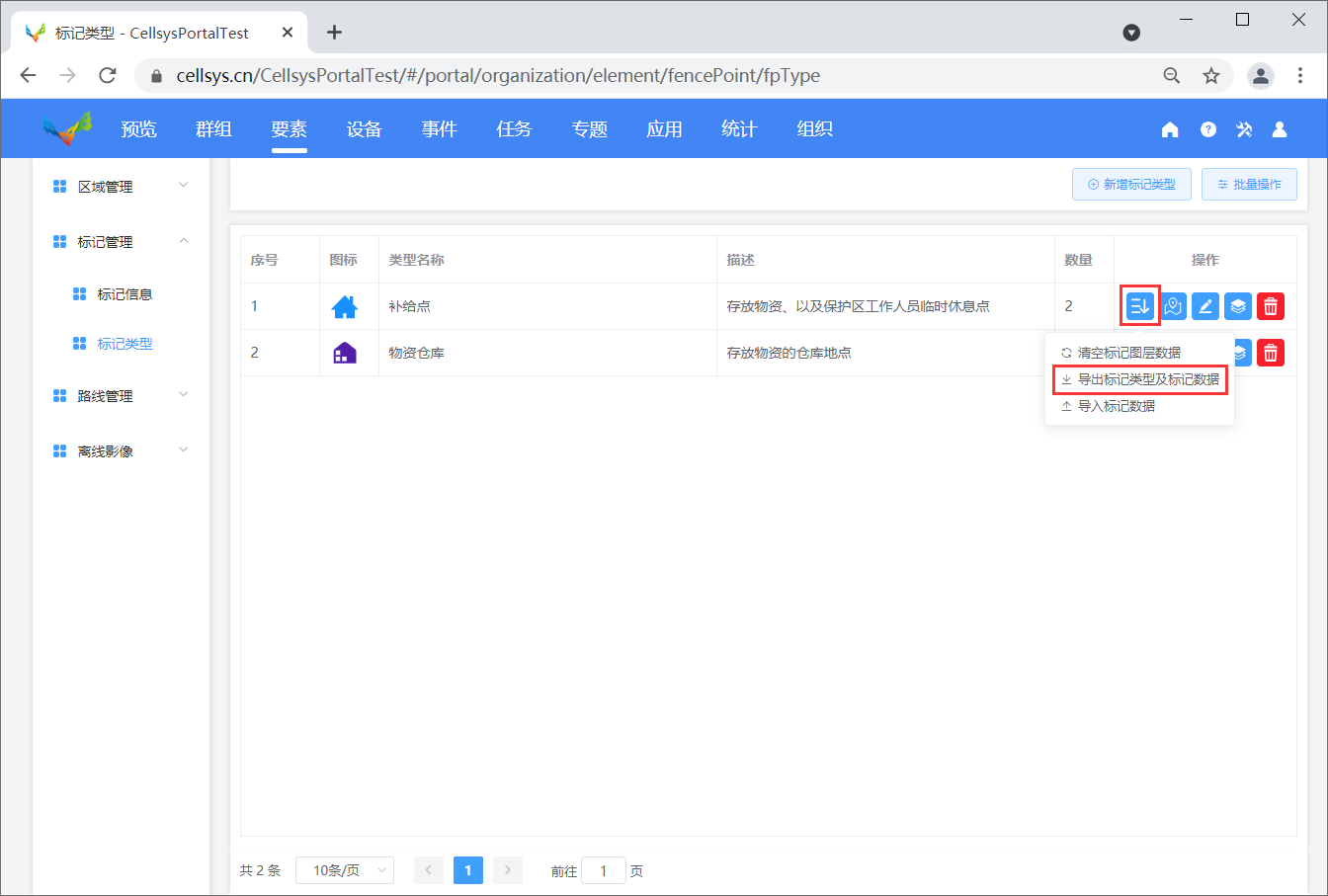Click 新增标记类型 button
1328x896 pixels.
click(x=1131, y=185)
